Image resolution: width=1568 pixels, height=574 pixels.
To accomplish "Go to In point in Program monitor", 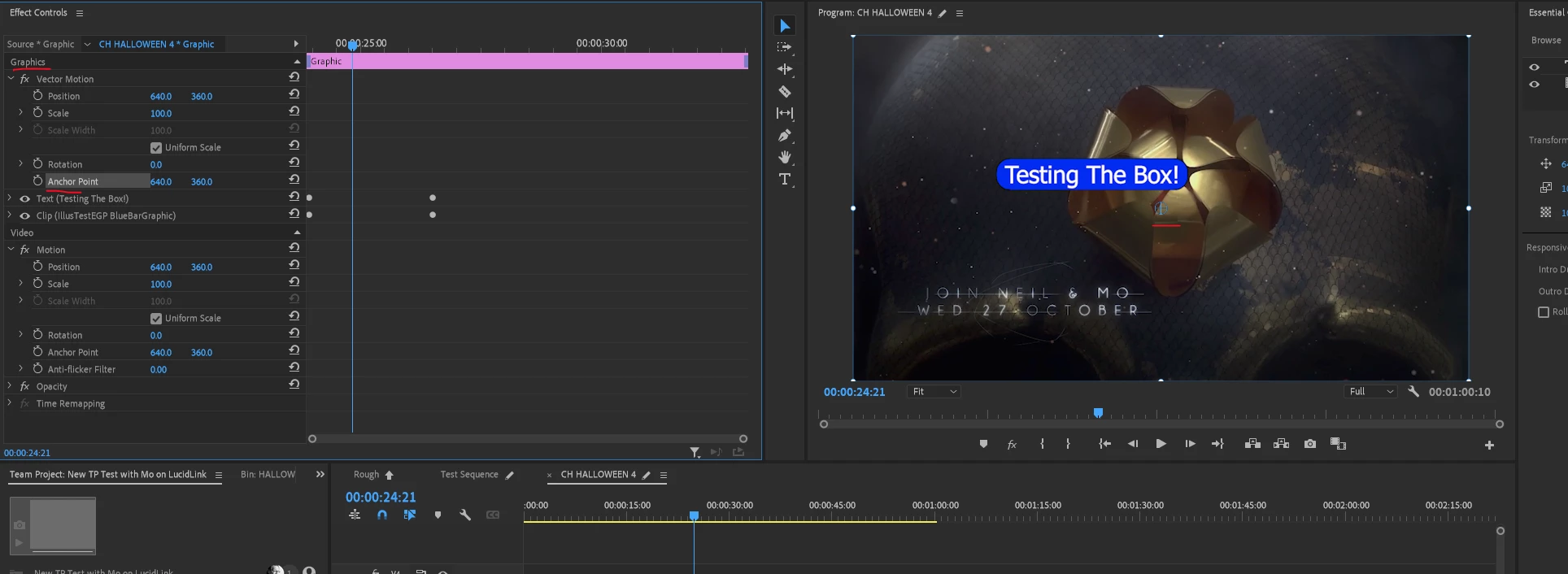I will (x=1104, y=444).
